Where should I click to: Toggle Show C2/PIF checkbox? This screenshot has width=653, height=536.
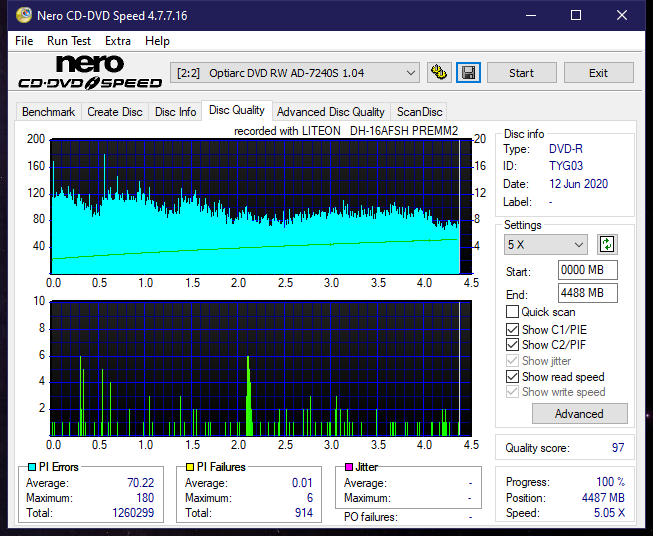512,345
